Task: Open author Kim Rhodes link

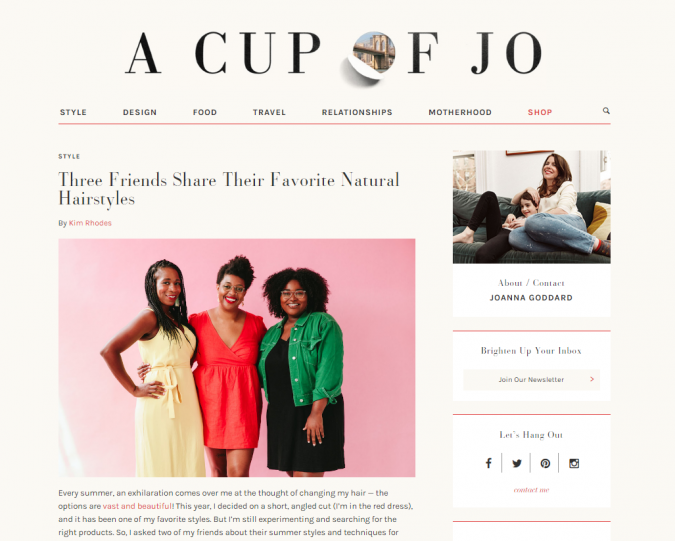Action: pyautogui.click(x=90, y=223)
